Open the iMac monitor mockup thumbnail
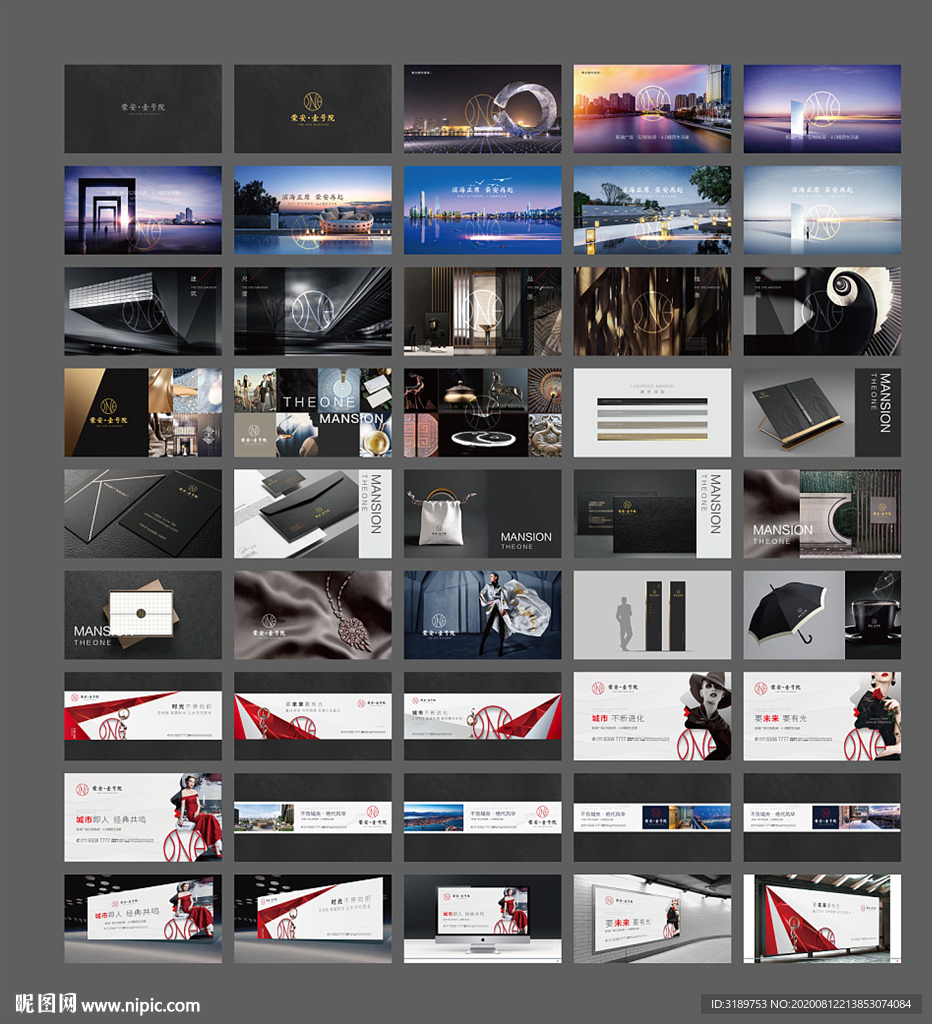The image size is (932, 1024). click(482, 919)
